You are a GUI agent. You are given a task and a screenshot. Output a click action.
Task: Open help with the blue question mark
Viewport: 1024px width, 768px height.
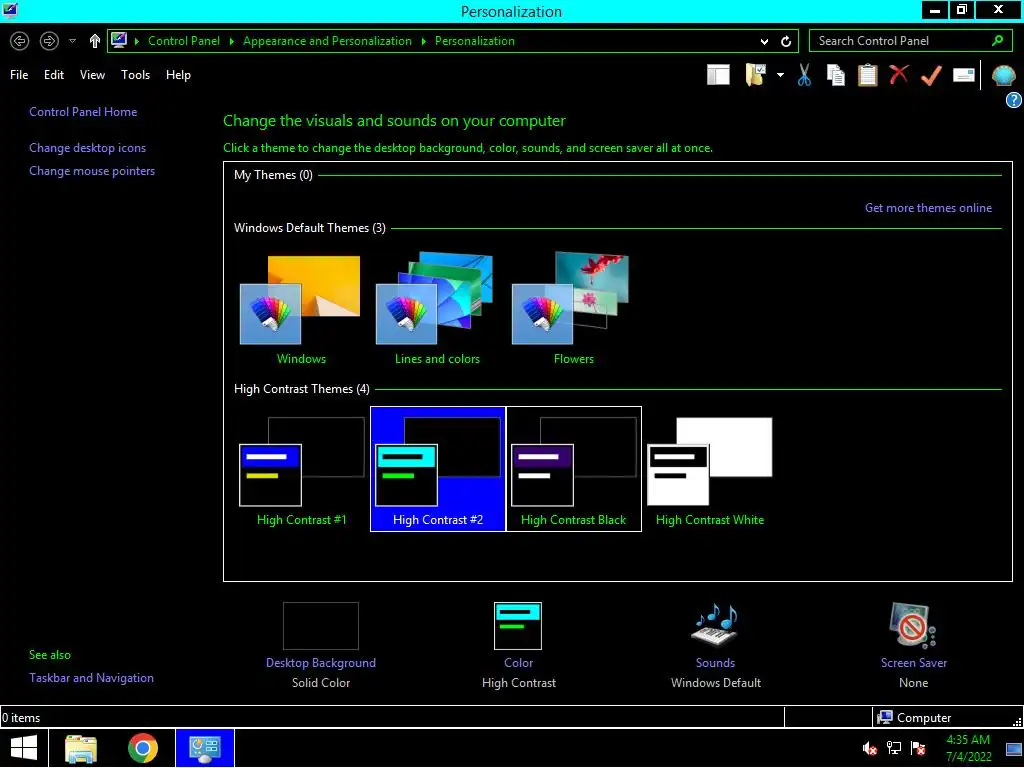point(1014,100)
